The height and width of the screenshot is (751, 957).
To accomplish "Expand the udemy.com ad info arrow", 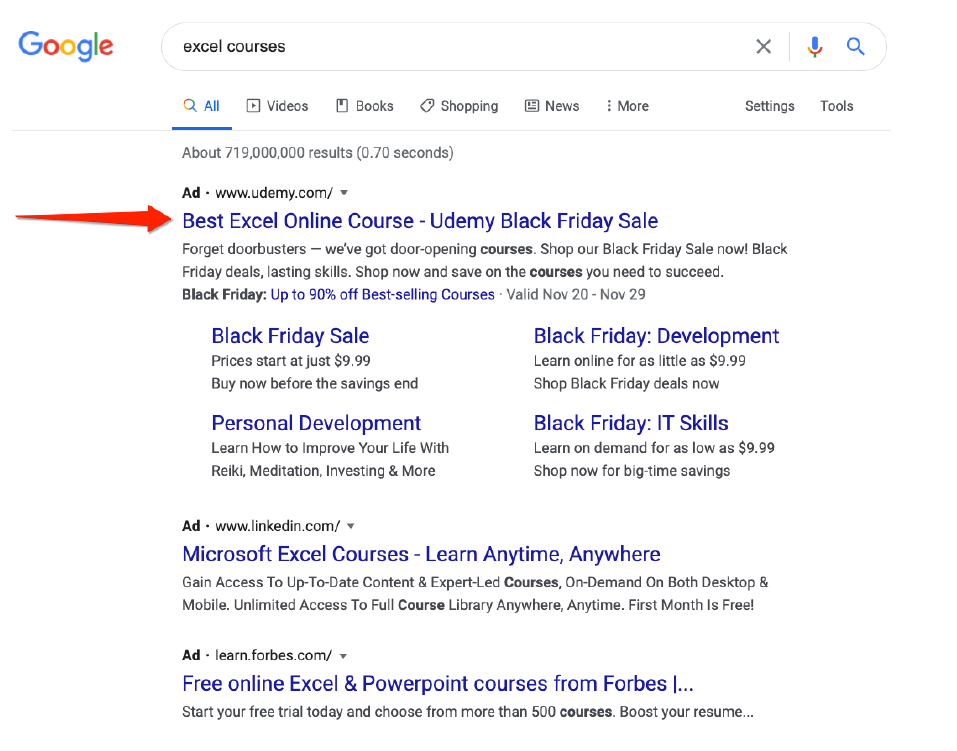I will point(344,193).
